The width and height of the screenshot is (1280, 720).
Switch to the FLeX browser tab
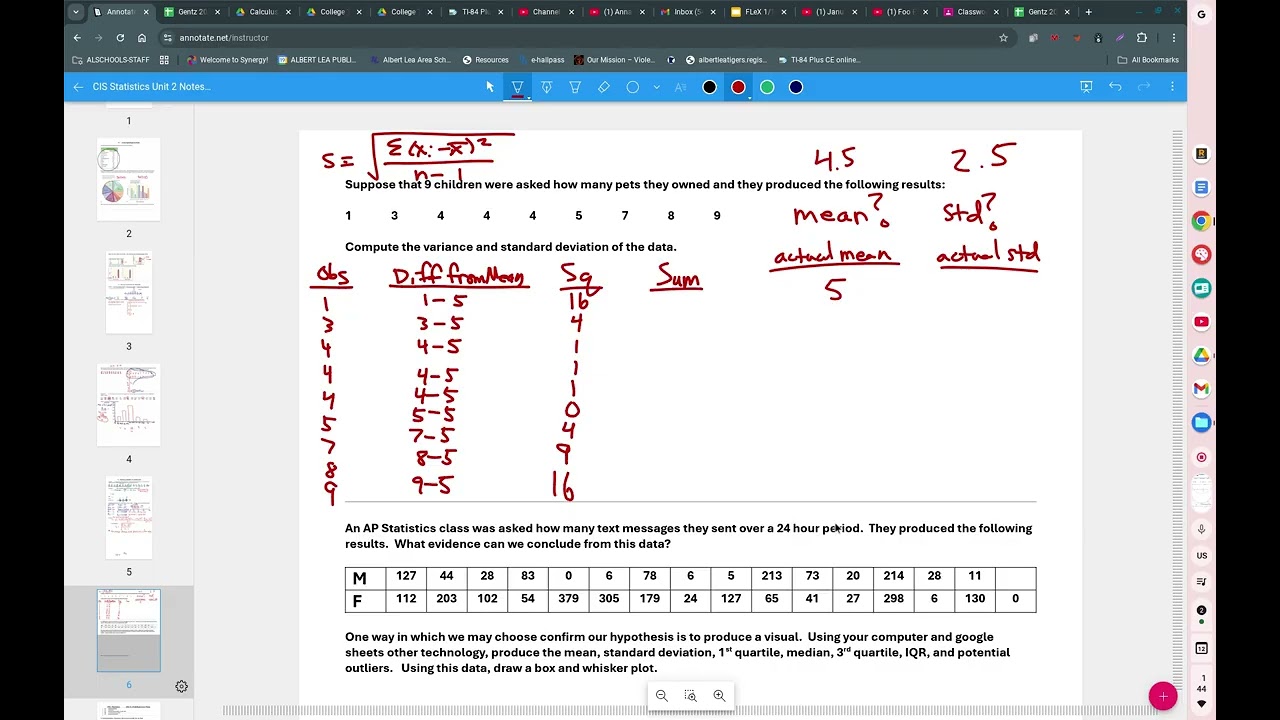(x=759, y=12)
